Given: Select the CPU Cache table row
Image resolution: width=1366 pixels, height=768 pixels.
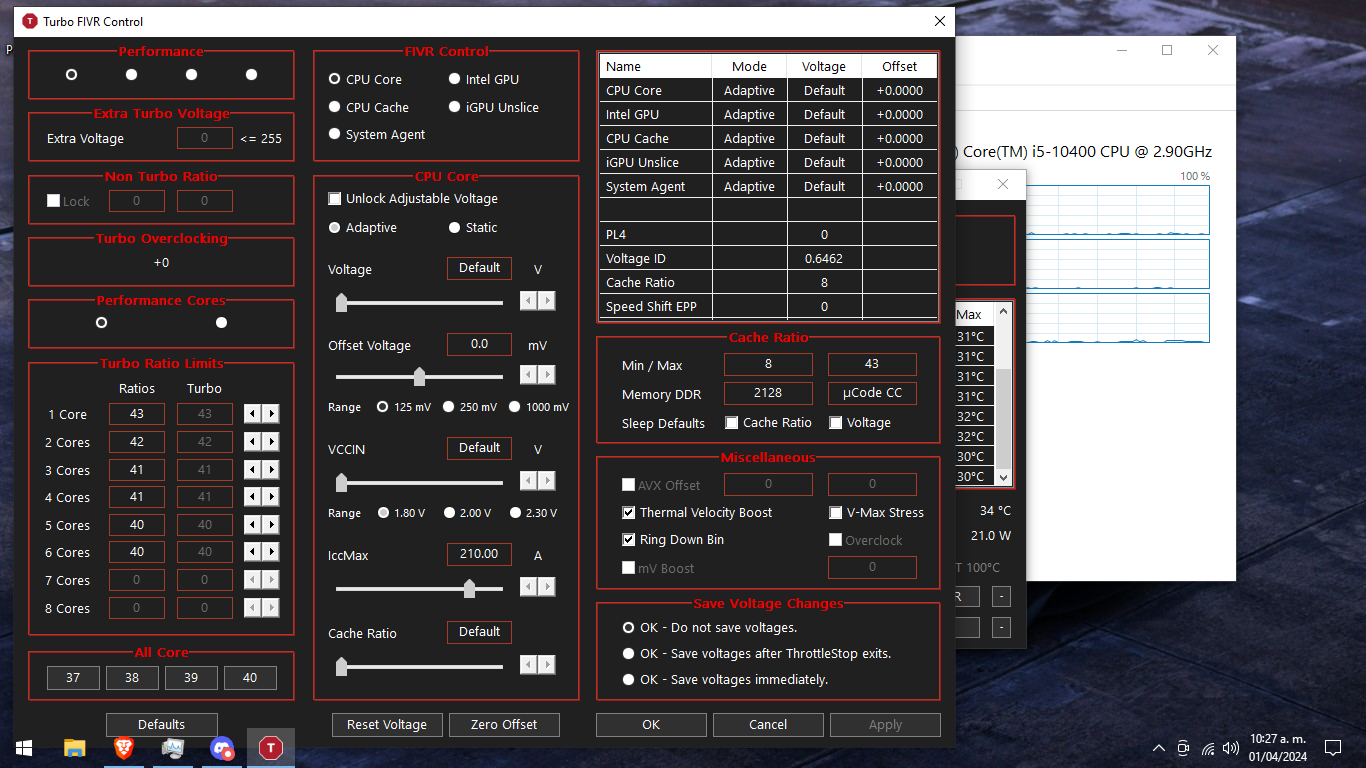Looking at the screenshot, I should pyautogui.click(x=768, y=138).
